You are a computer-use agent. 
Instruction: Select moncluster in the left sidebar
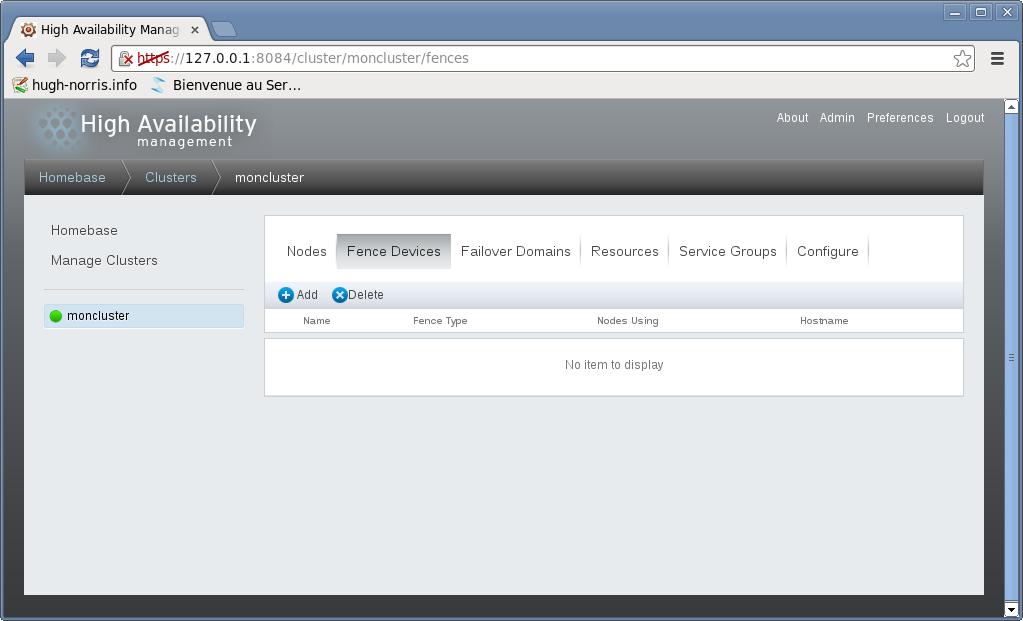[x=98, y=316]
